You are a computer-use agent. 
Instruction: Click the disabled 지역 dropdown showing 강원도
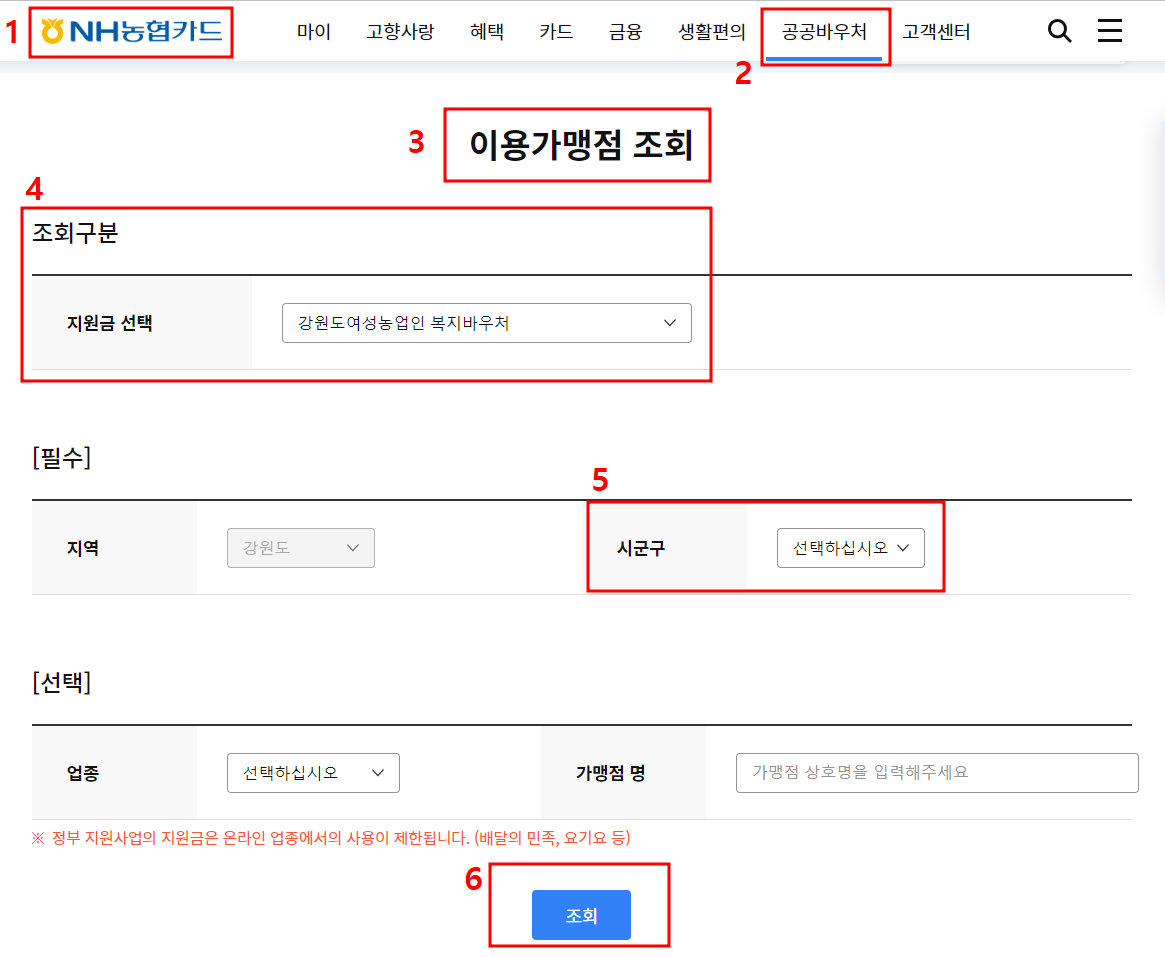[300, 547]
